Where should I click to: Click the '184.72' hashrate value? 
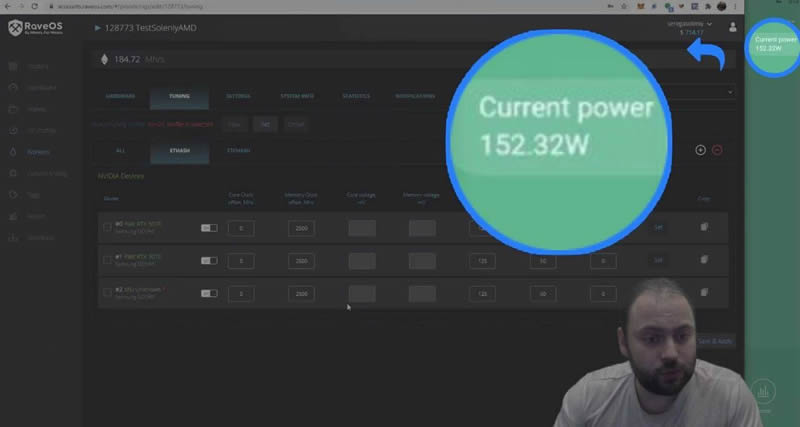pyautogui.click(x=127, y=60)
